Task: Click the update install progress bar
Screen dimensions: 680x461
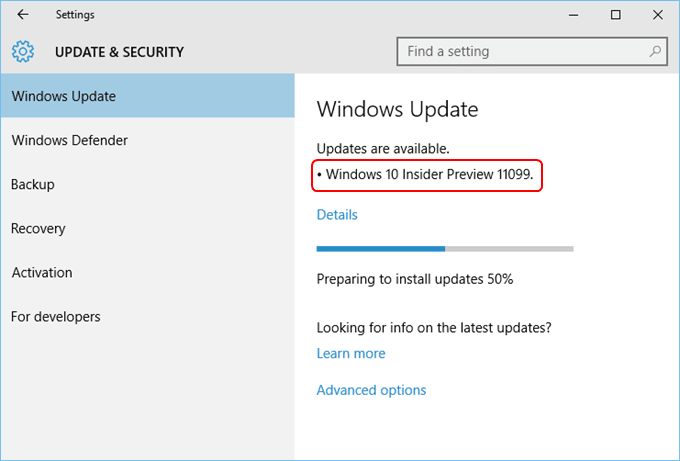Action: tap(445, 249)
